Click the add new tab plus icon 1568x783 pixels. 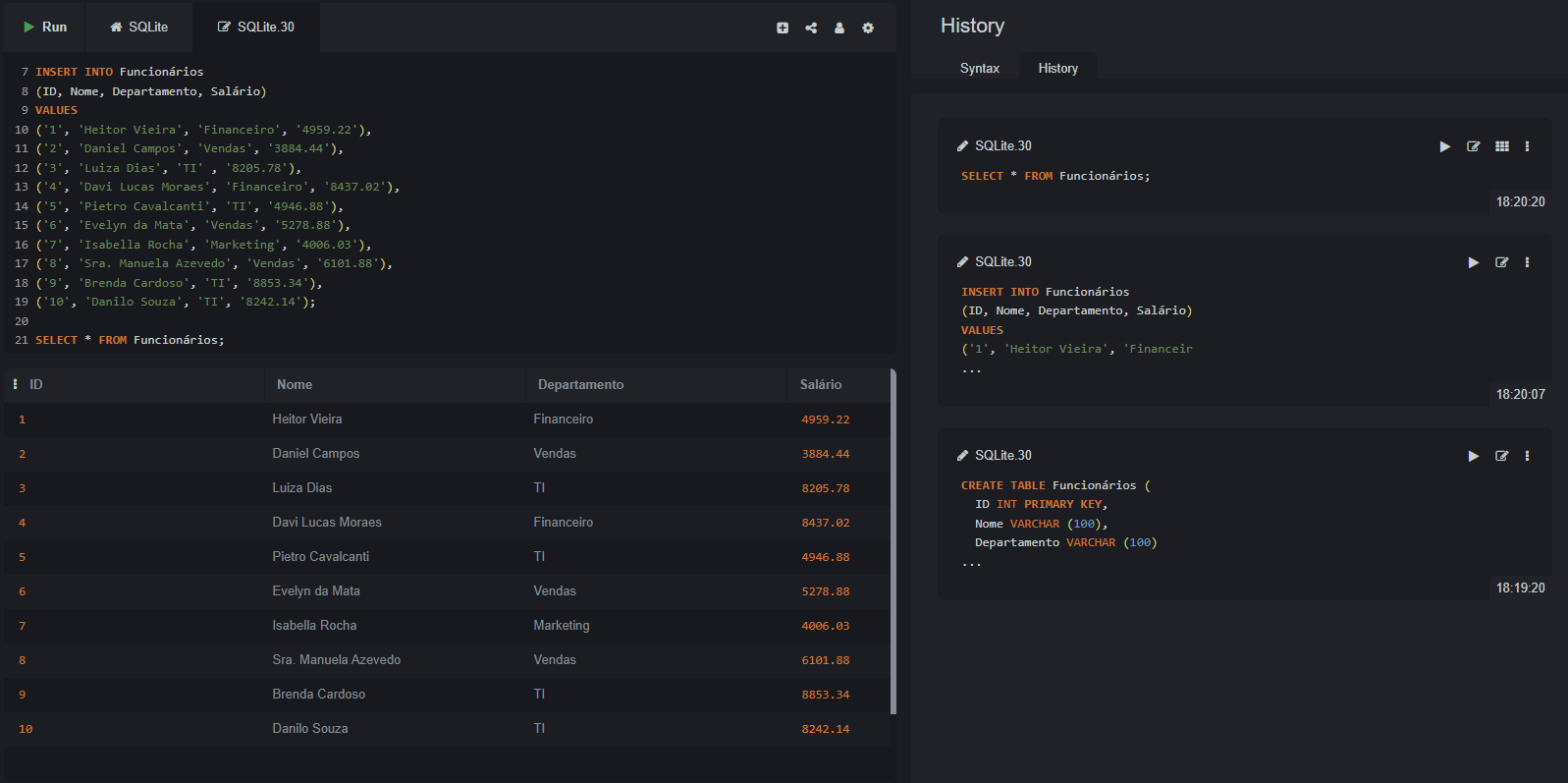tap(783, 28)
